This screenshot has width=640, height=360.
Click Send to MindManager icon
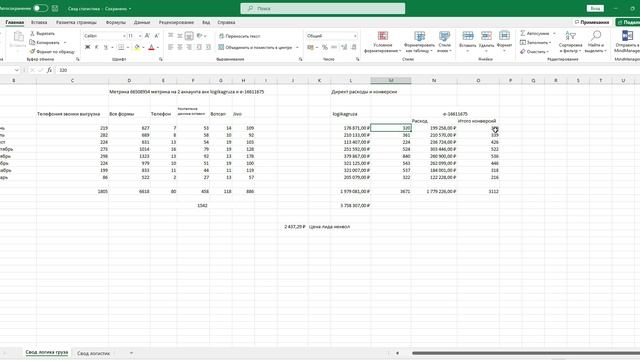pyautogui.click(x=627, y=36)
